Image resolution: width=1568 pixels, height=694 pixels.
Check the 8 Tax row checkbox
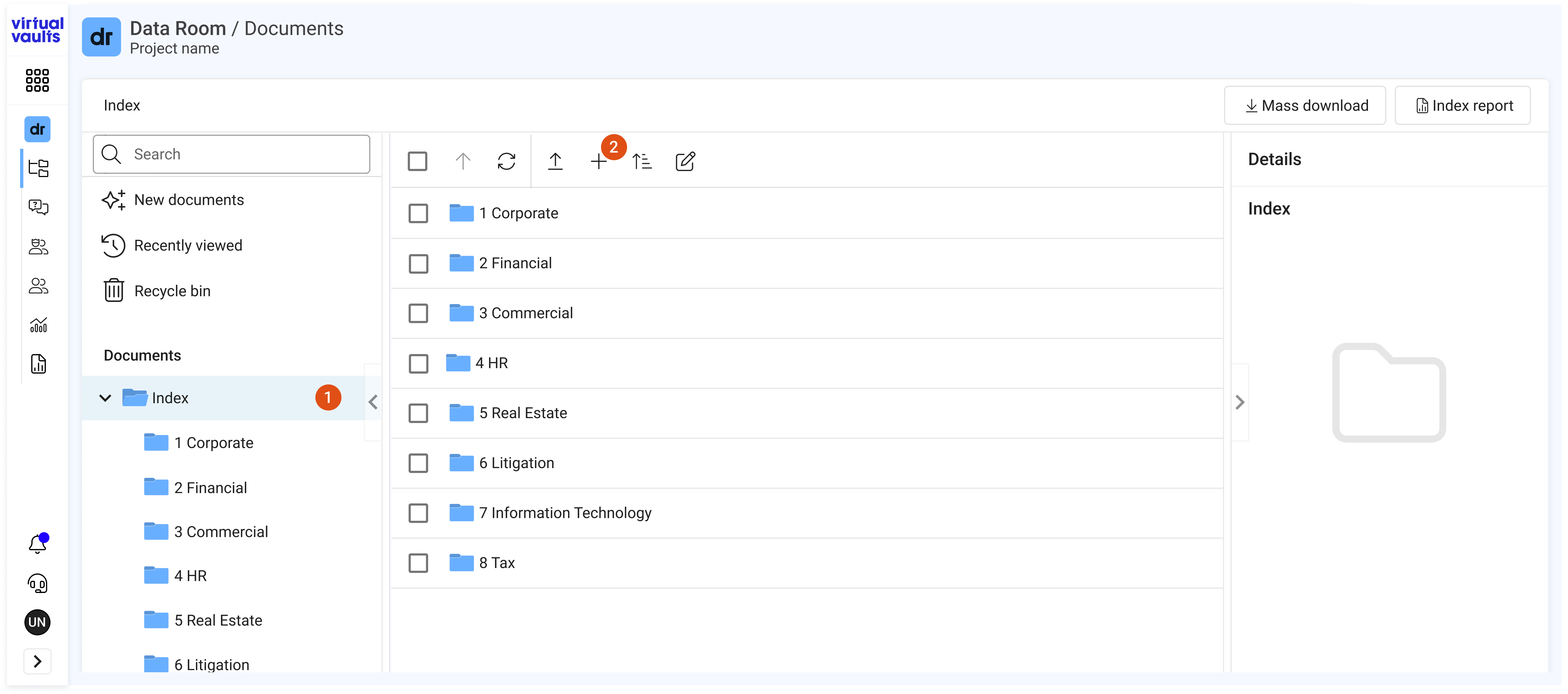coord(418,563)
